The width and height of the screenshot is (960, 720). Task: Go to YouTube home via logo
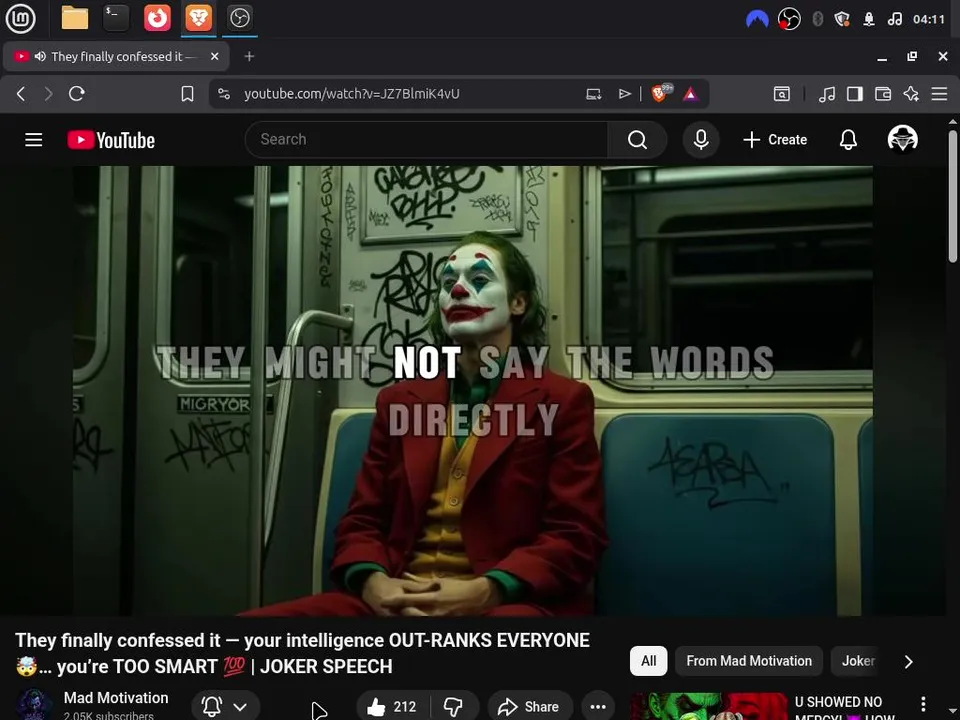[111, 140]
